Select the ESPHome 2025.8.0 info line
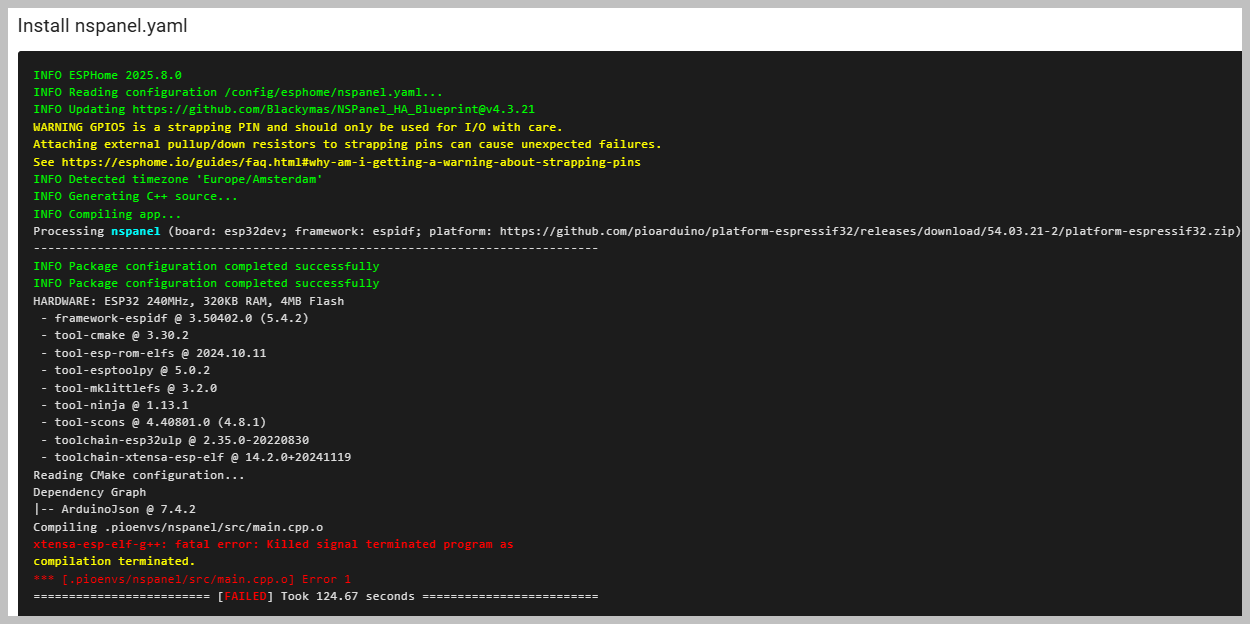 point(107,75)
